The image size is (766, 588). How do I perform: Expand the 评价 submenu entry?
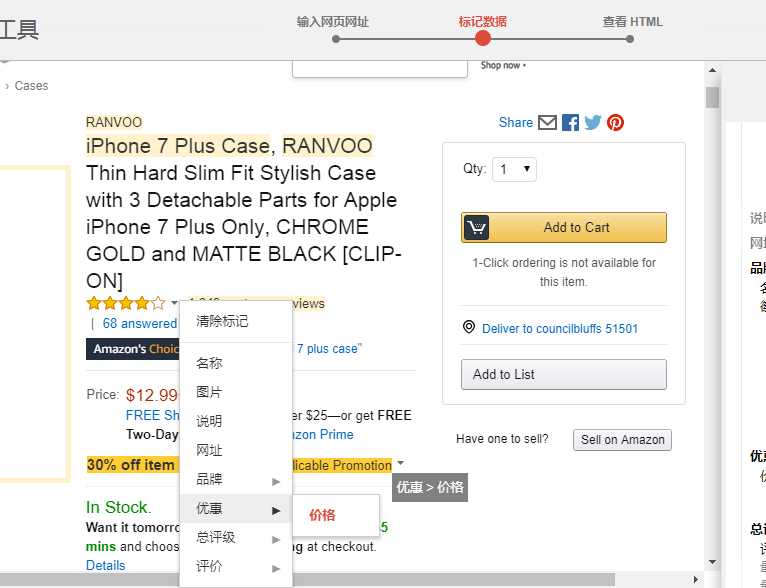(x=236, y=567)
